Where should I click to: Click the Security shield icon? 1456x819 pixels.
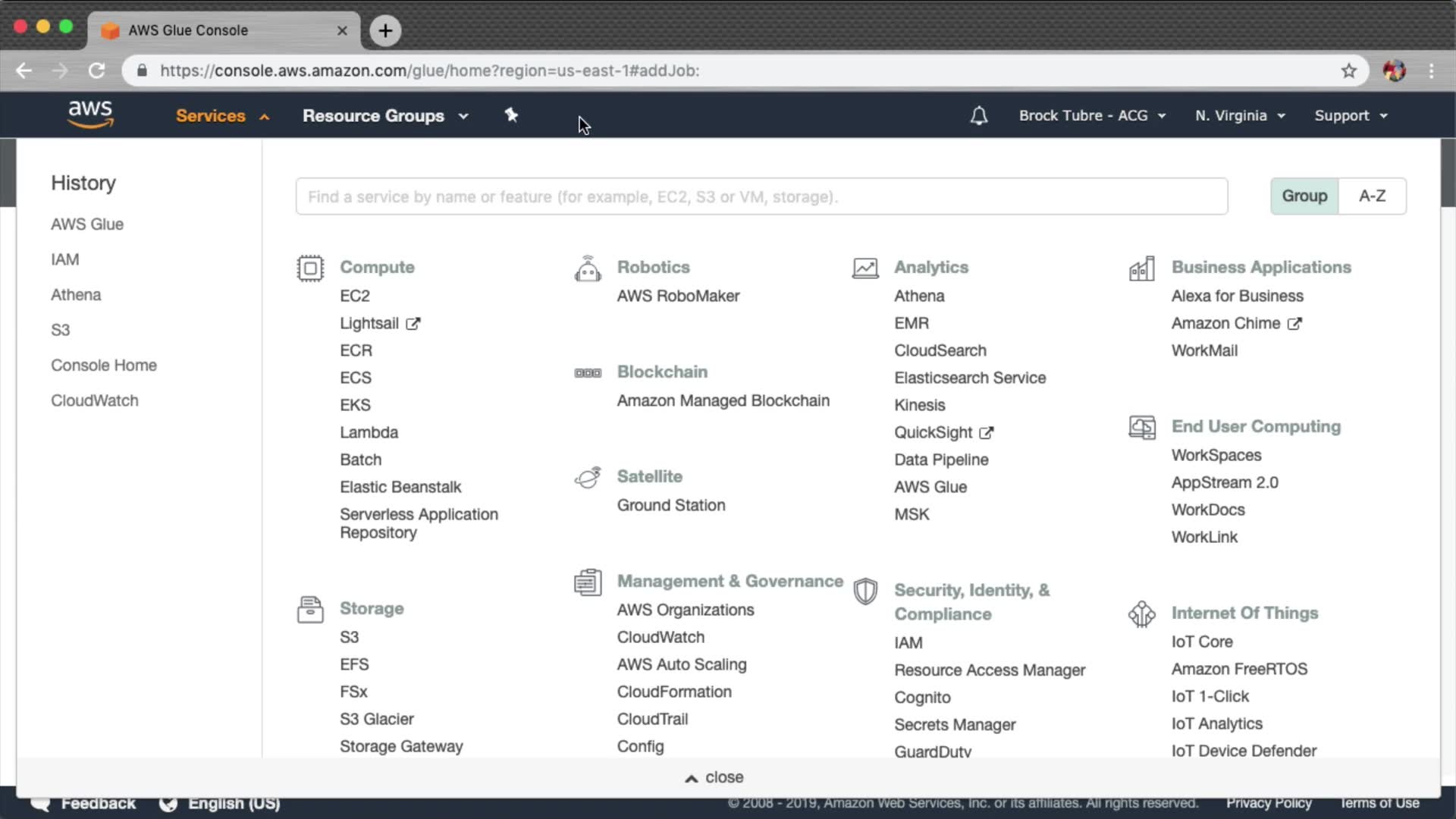[865, 591]
